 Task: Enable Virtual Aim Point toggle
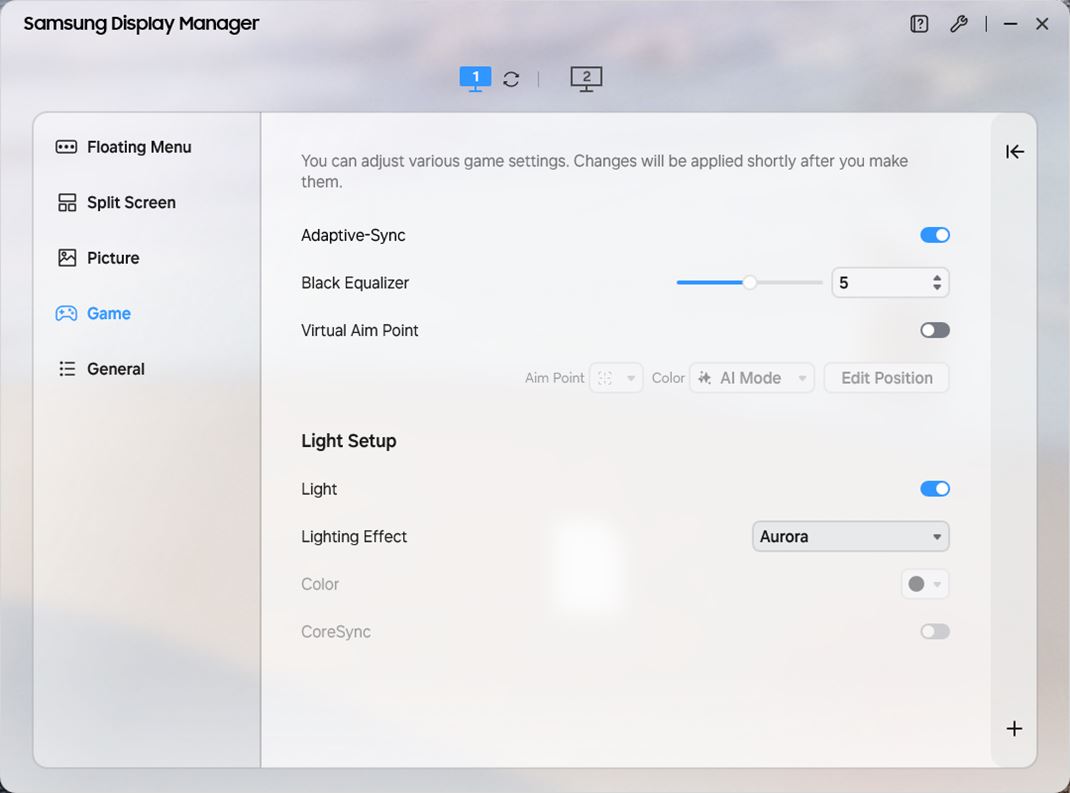pyautogui.click(x=935, y=330)
